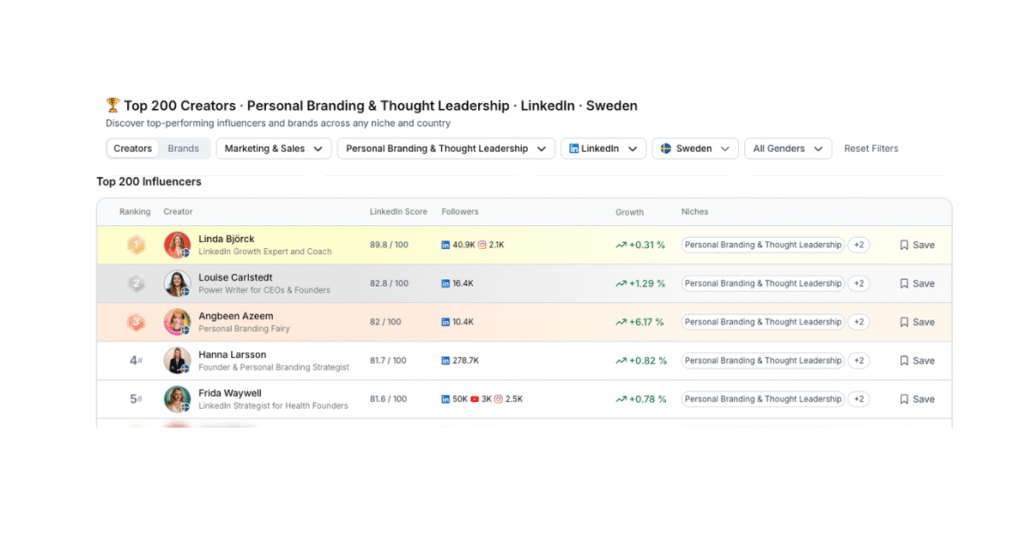Click LinkedIn icon in Linda Björck's followers
This screenshot has width=1030, height=541.
(x=445, y=245)
